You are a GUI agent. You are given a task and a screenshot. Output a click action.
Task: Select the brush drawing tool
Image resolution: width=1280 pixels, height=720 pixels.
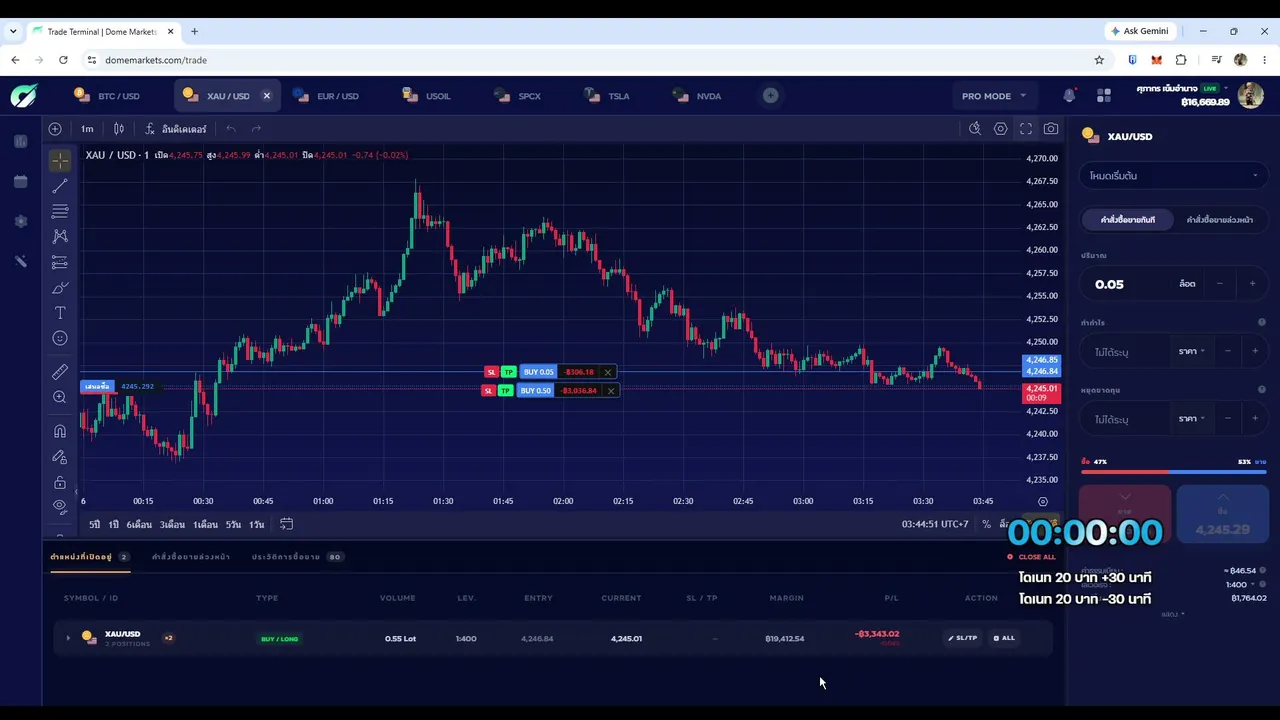point(60,288)
